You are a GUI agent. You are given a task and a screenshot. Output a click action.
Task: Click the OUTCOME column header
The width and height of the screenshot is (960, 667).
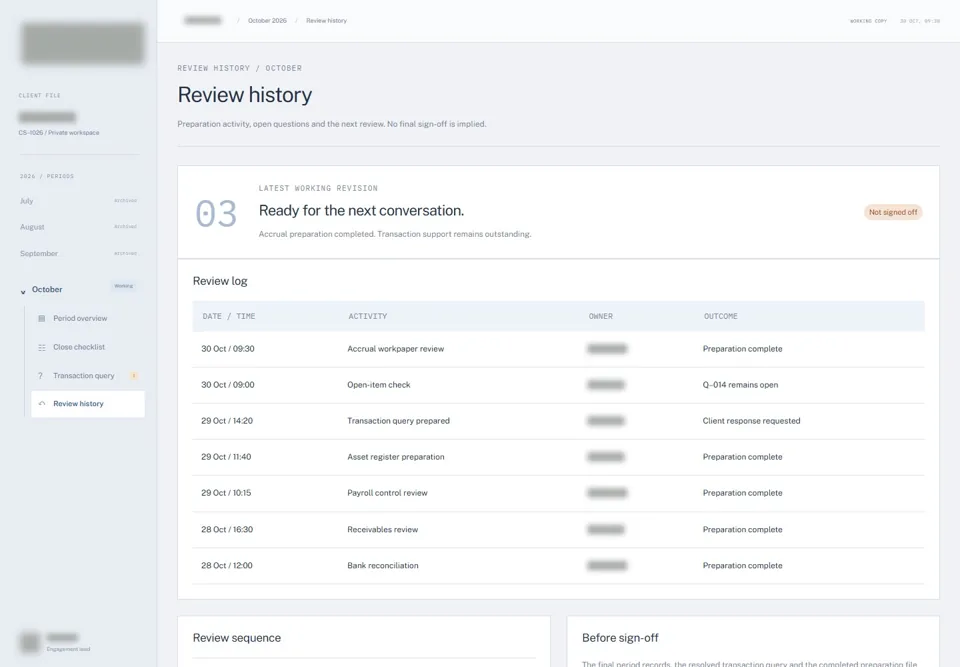[x=721, y=316]
